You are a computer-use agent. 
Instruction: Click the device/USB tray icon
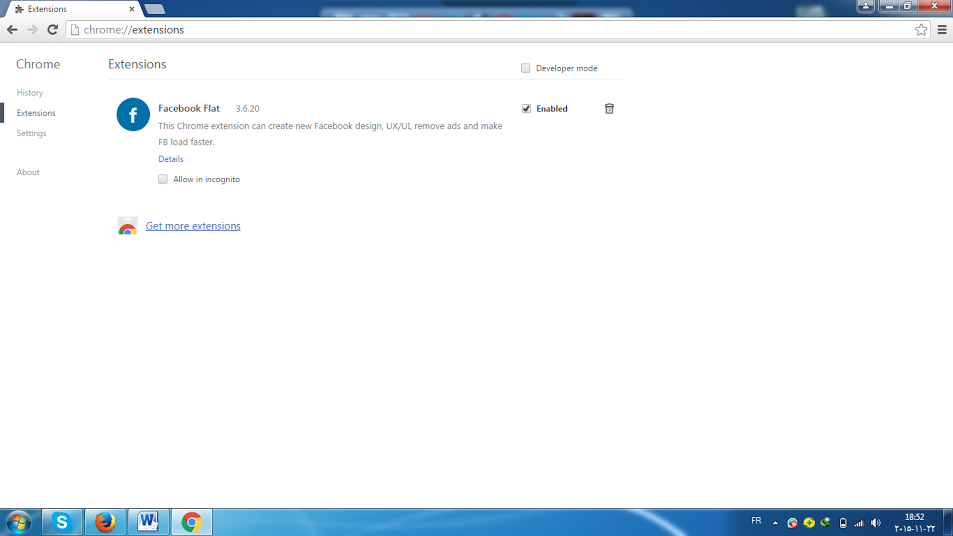pyautogui.click(x=842, y=523)
